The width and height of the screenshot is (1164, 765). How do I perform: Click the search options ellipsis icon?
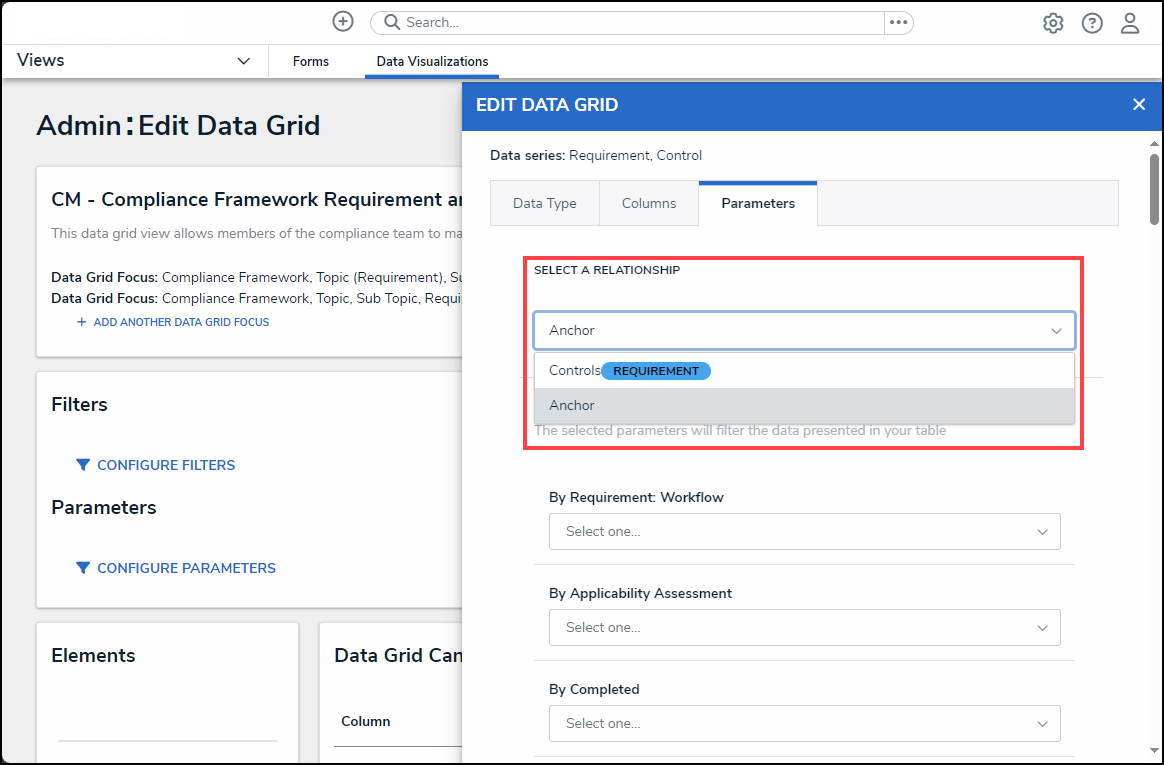point(898,22)
